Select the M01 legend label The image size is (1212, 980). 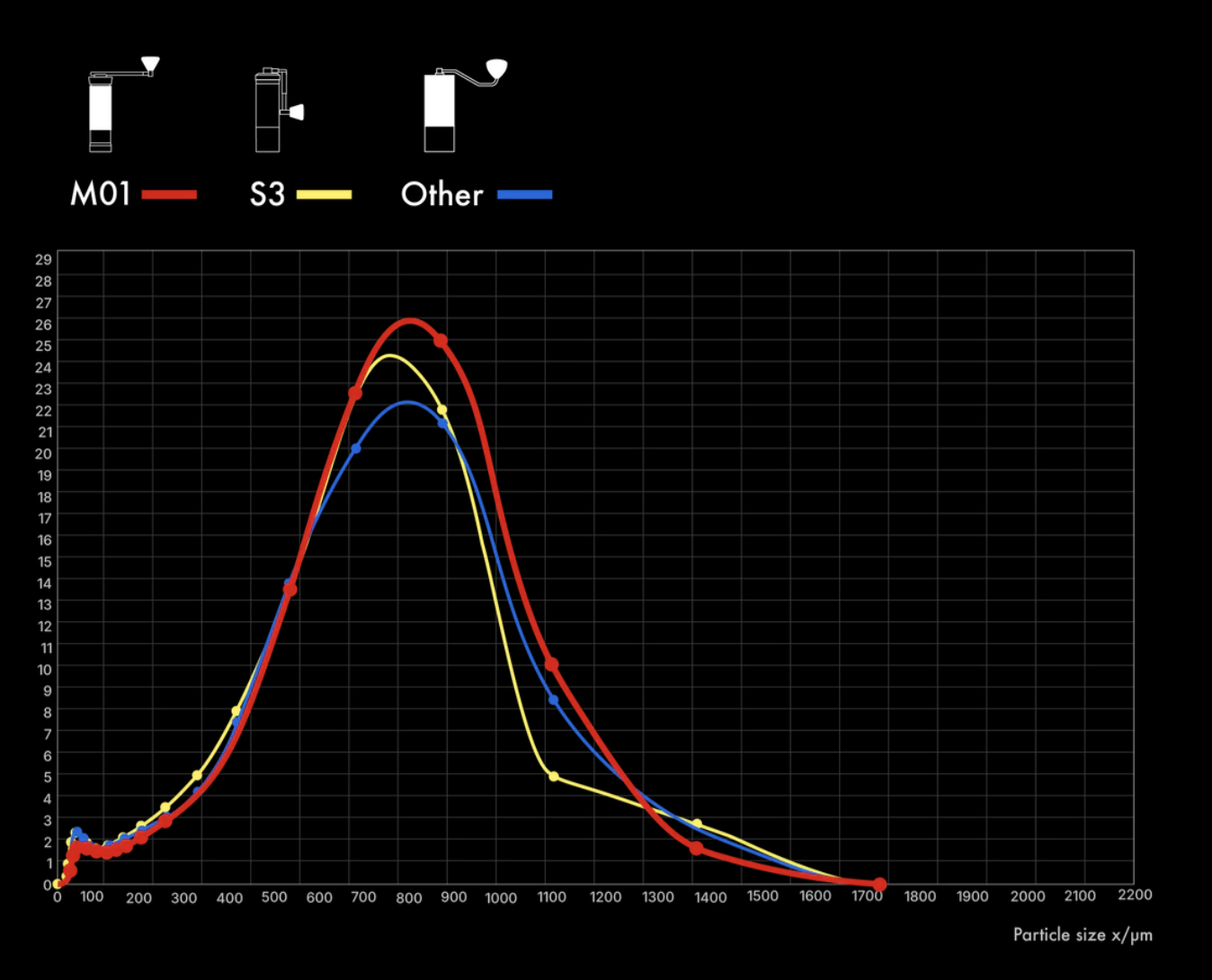[101, 194]
